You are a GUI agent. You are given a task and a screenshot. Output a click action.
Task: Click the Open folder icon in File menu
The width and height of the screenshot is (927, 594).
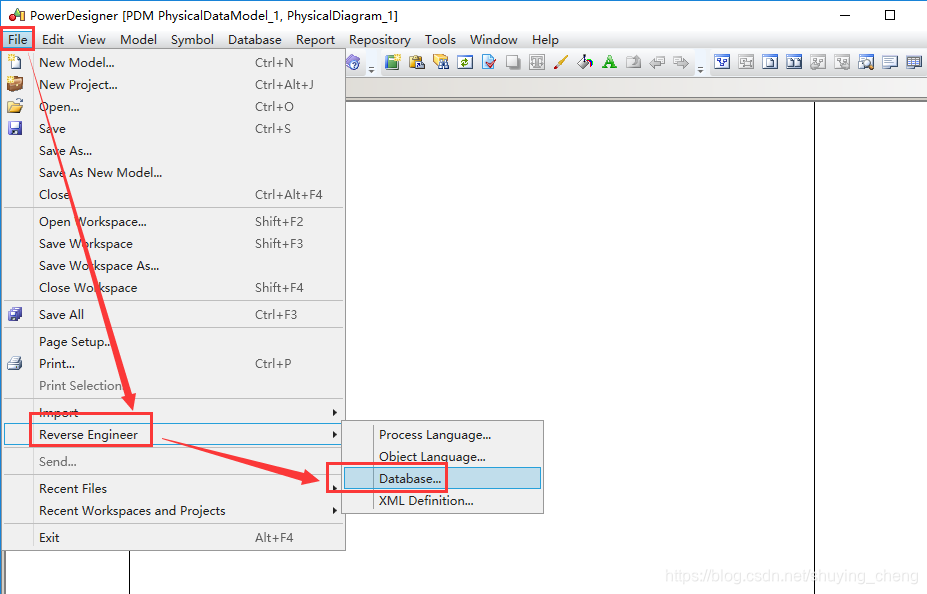15,106
